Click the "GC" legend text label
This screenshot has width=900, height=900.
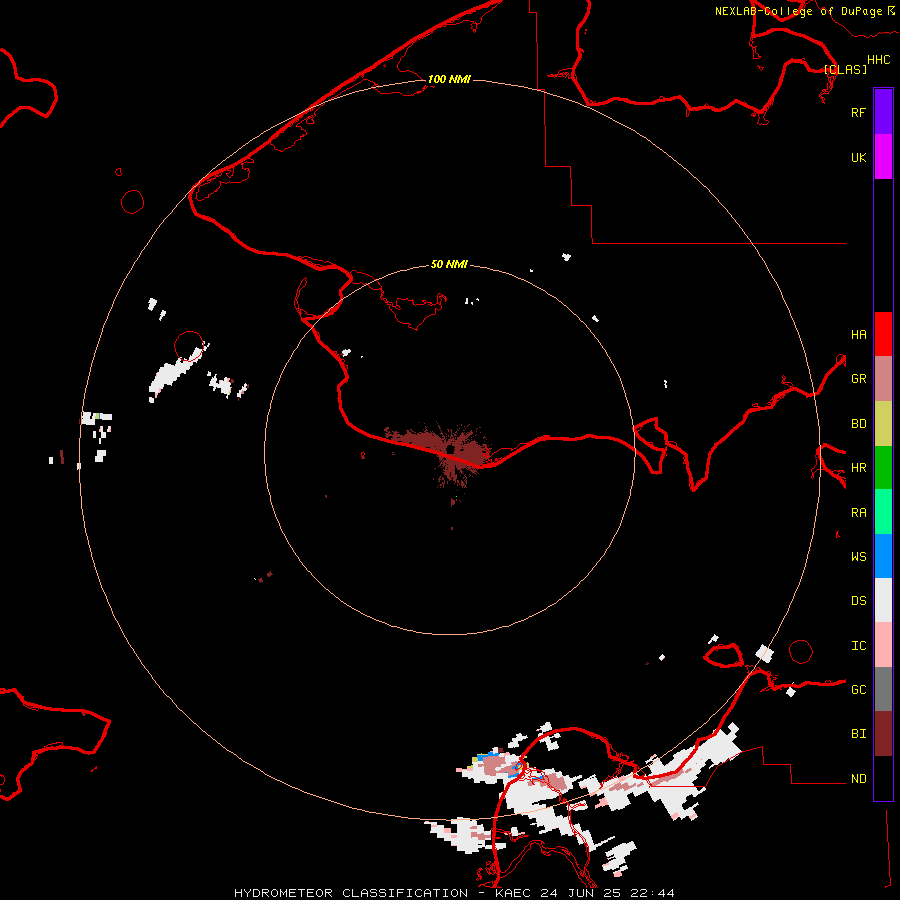(858, 690)
